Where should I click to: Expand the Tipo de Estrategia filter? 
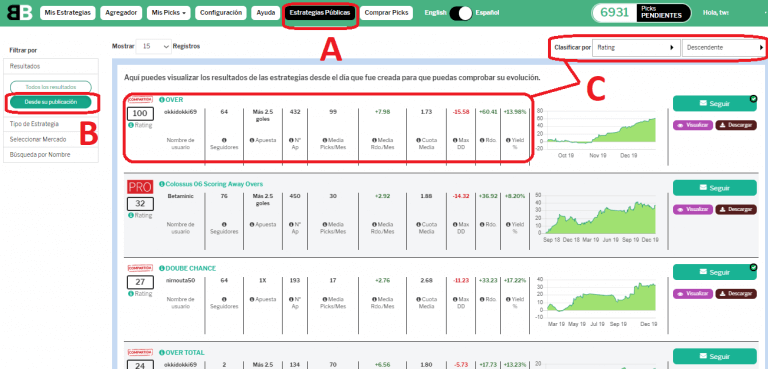pyautogui.click(x=51, y=124)
